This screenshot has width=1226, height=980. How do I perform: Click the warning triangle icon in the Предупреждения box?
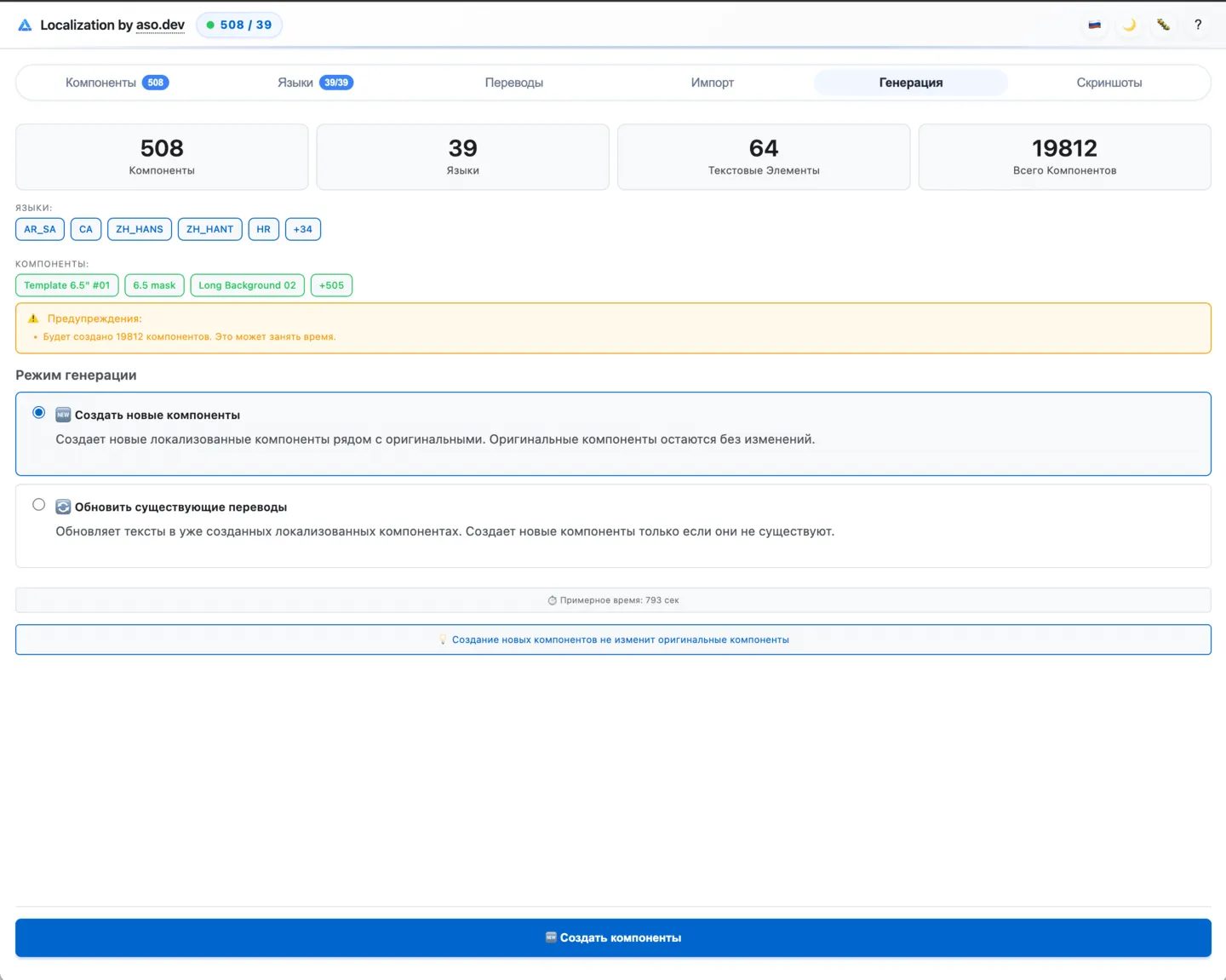coord(33,318)
